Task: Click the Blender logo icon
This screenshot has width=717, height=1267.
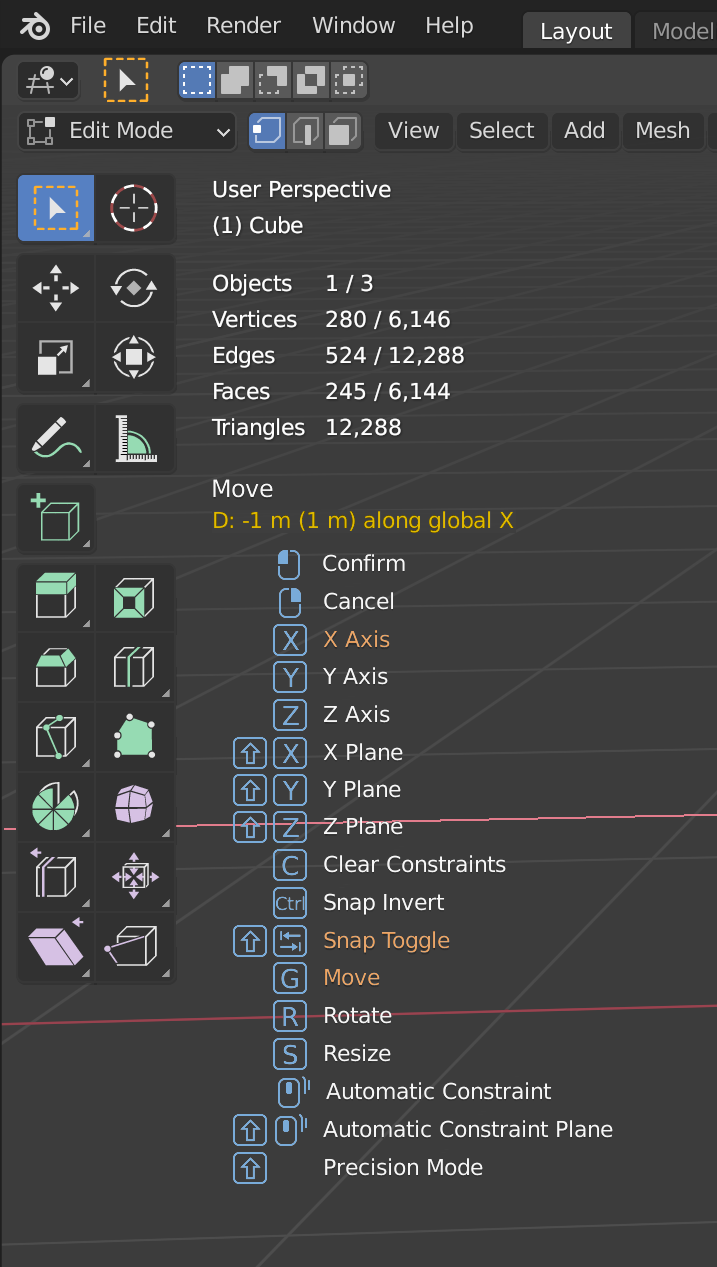Action: pos(35,27)
